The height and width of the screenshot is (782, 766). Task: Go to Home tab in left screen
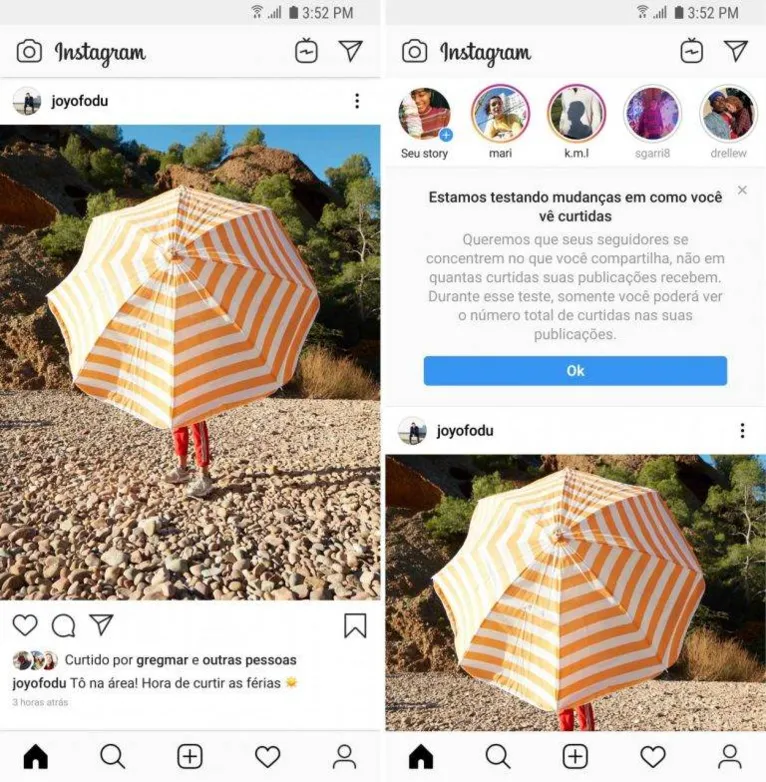(36, 756)
